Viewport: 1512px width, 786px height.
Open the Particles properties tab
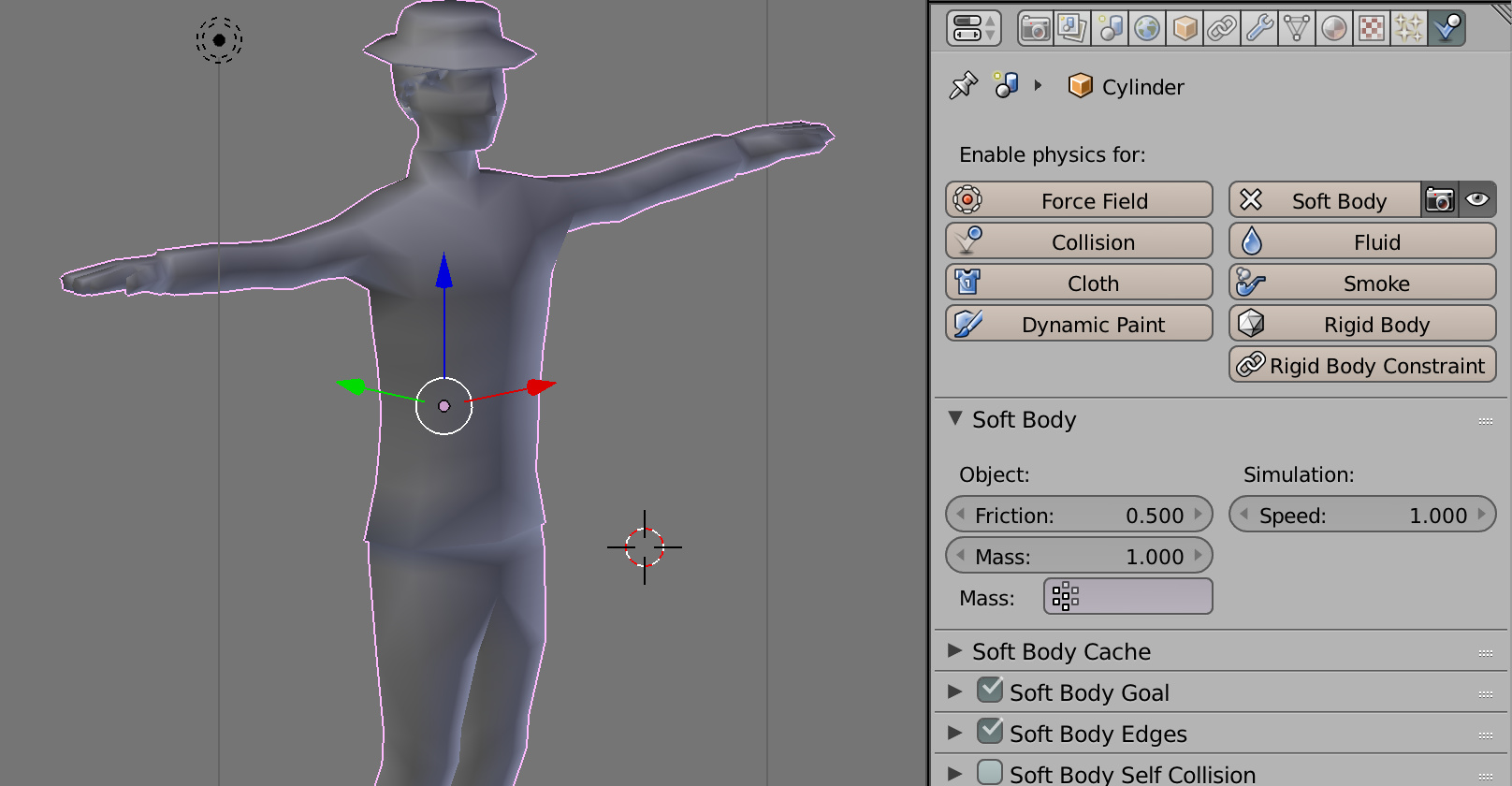(1409, 28)
